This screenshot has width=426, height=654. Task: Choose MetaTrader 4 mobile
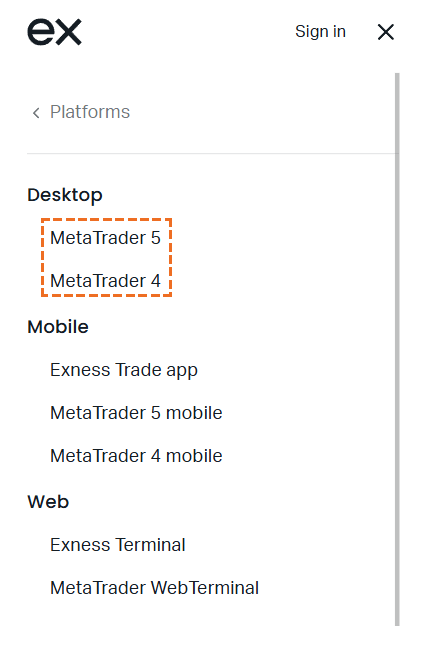tap(136, 456)
